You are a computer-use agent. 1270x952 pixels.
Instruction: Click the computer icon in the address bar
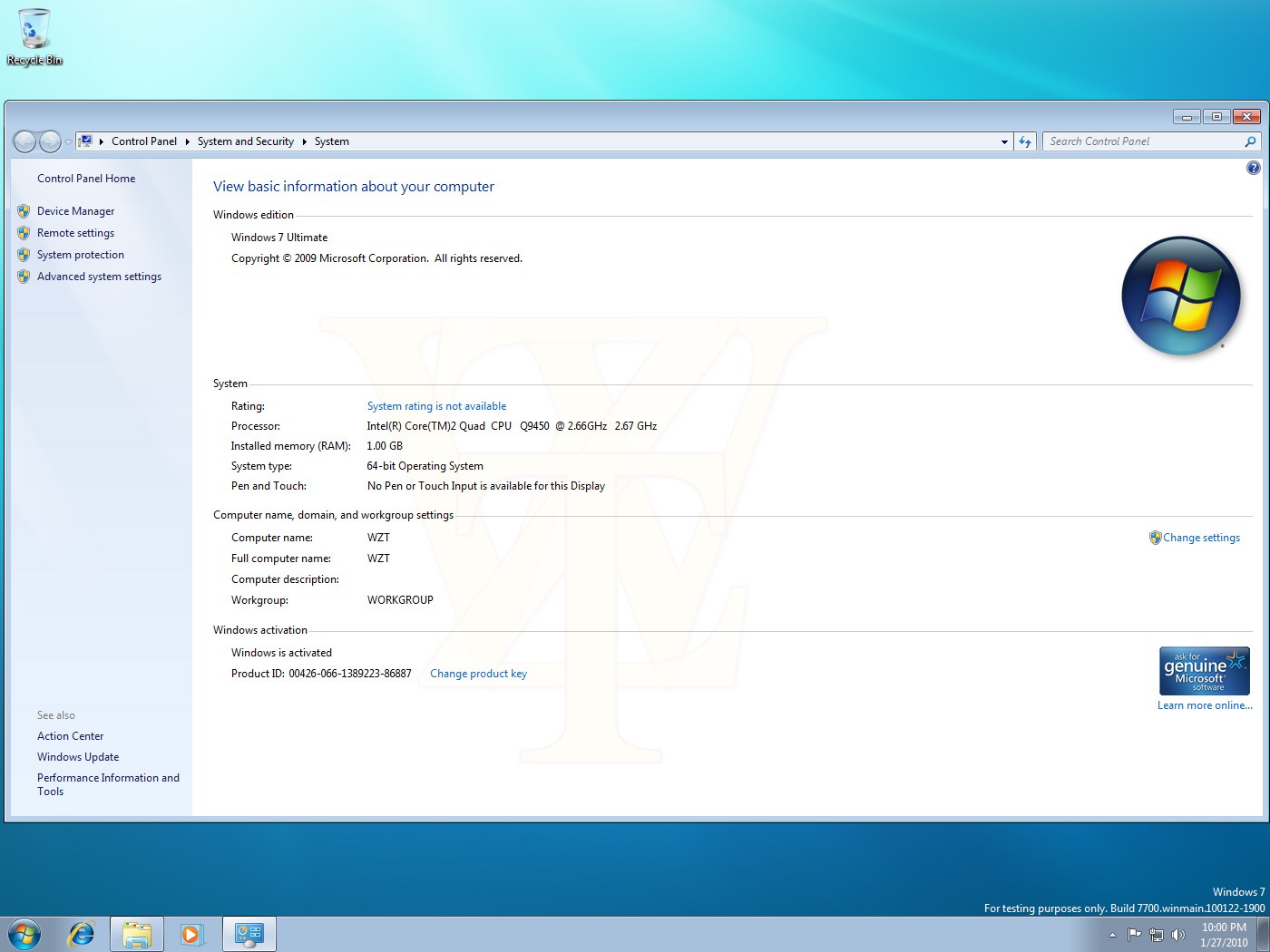click(x=85, y=141)
